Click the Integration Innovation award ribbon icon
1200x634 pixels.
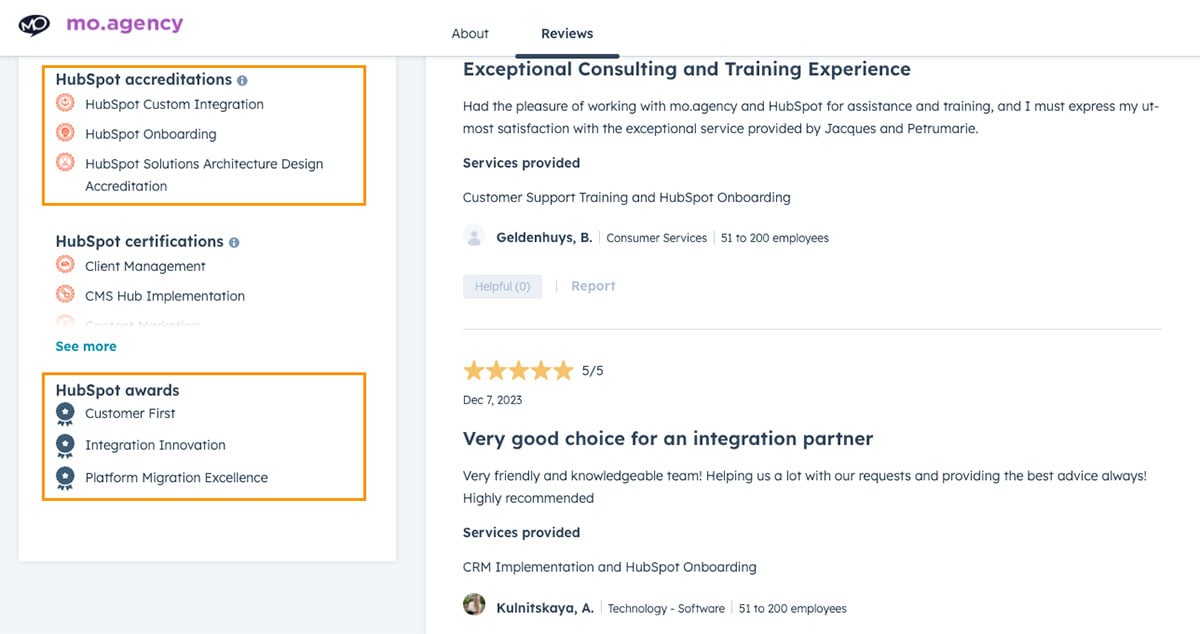pyautogui.click(x=64, y=445)
